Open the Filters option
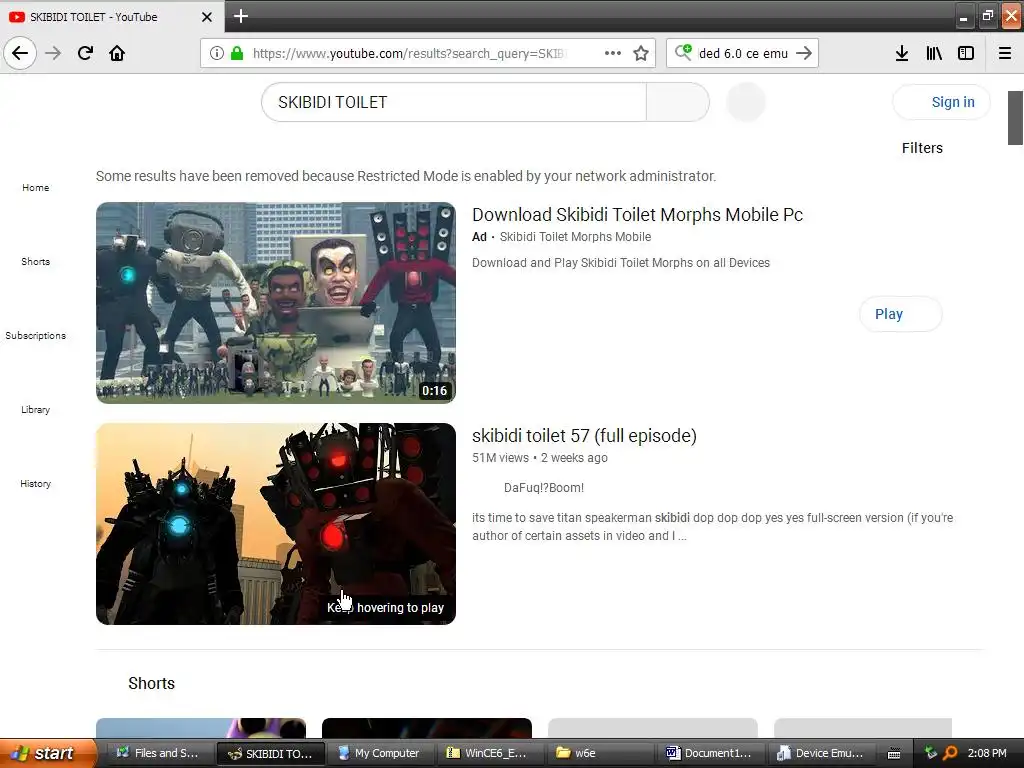 922,148
